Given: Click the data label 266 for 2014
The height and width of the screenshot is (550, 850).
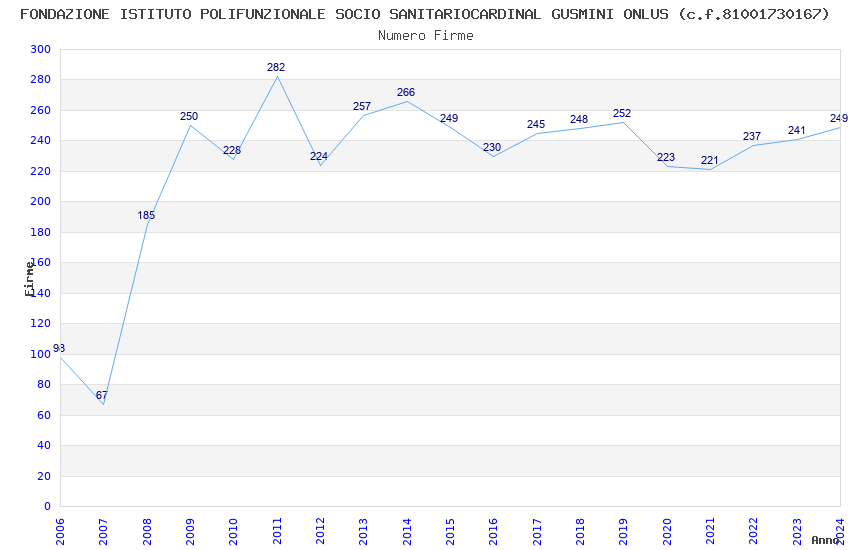Looking at the screenshot, I should pos(406,93).
